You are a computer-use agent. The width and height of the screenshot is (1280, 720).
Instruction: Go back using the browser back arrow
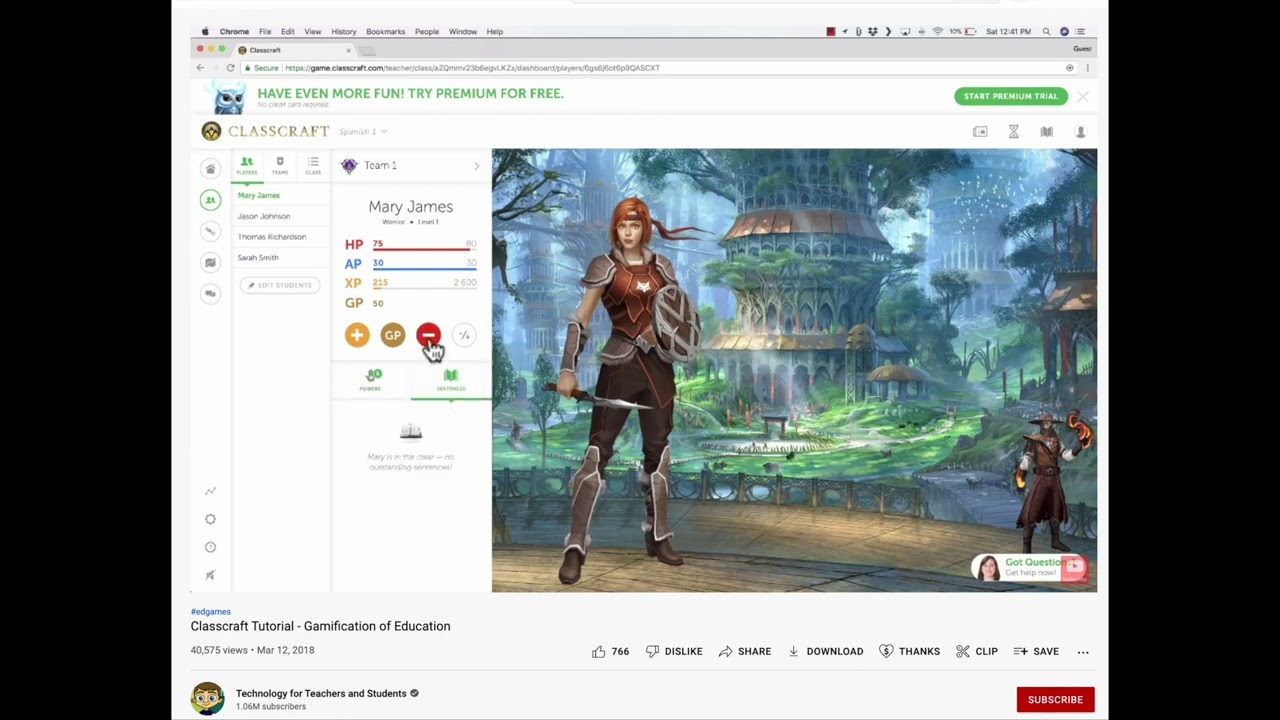(200, 68)
